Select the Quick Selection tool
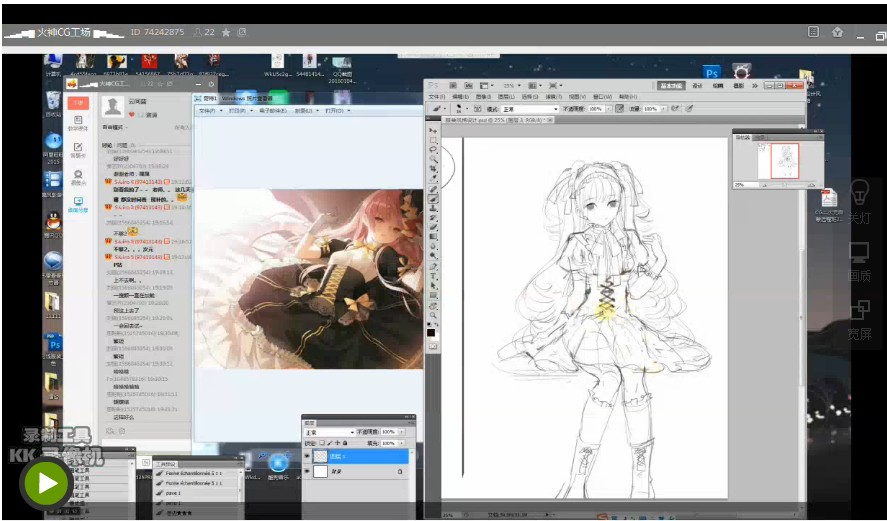887x521 pixels. (434, 159)
